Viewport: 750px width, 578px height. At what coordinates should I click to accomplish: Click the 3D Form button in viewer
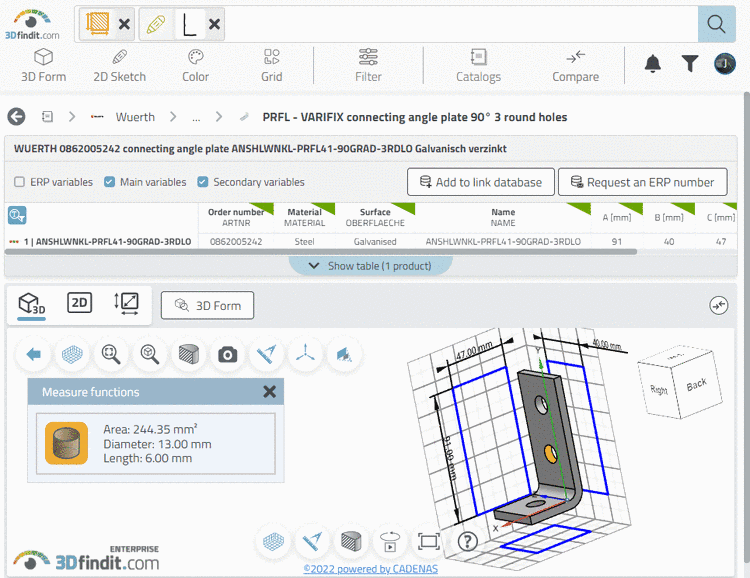click(208, 305)
